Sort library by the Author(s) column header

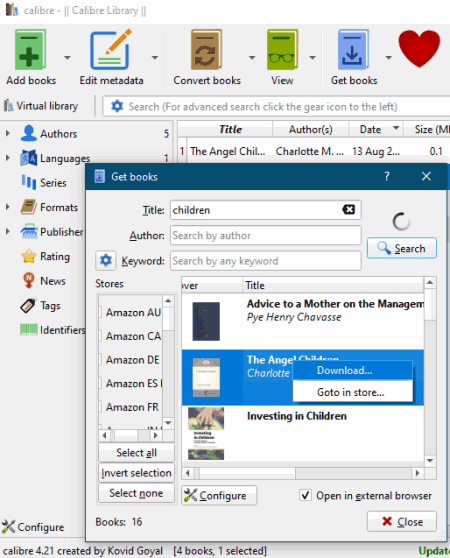click(310, 129)
